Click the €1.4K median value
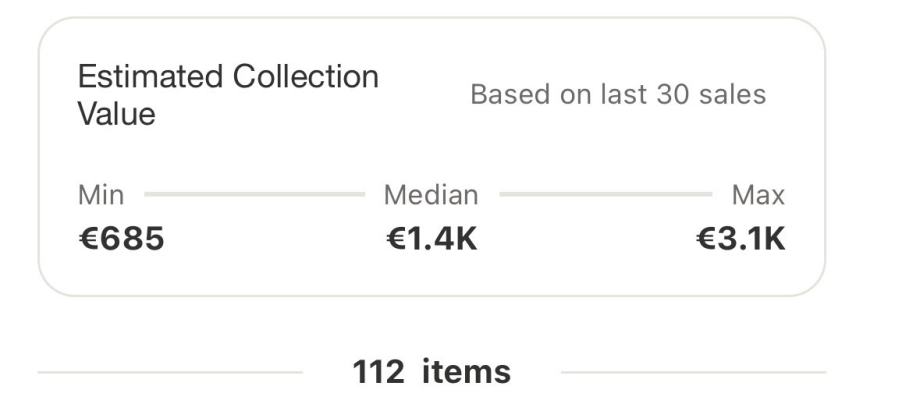Image resolution: width=920 pixels, height=411 pixels. (x=431, y=239)
